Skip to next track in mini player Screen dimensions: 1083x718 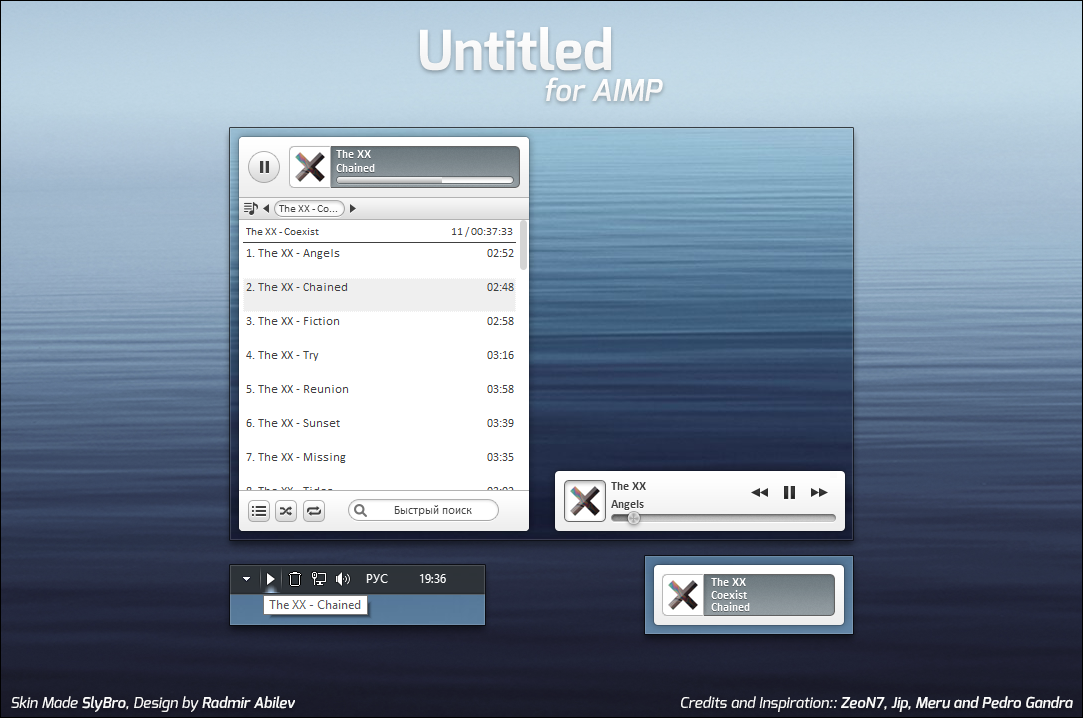click(x=819, y=492)
